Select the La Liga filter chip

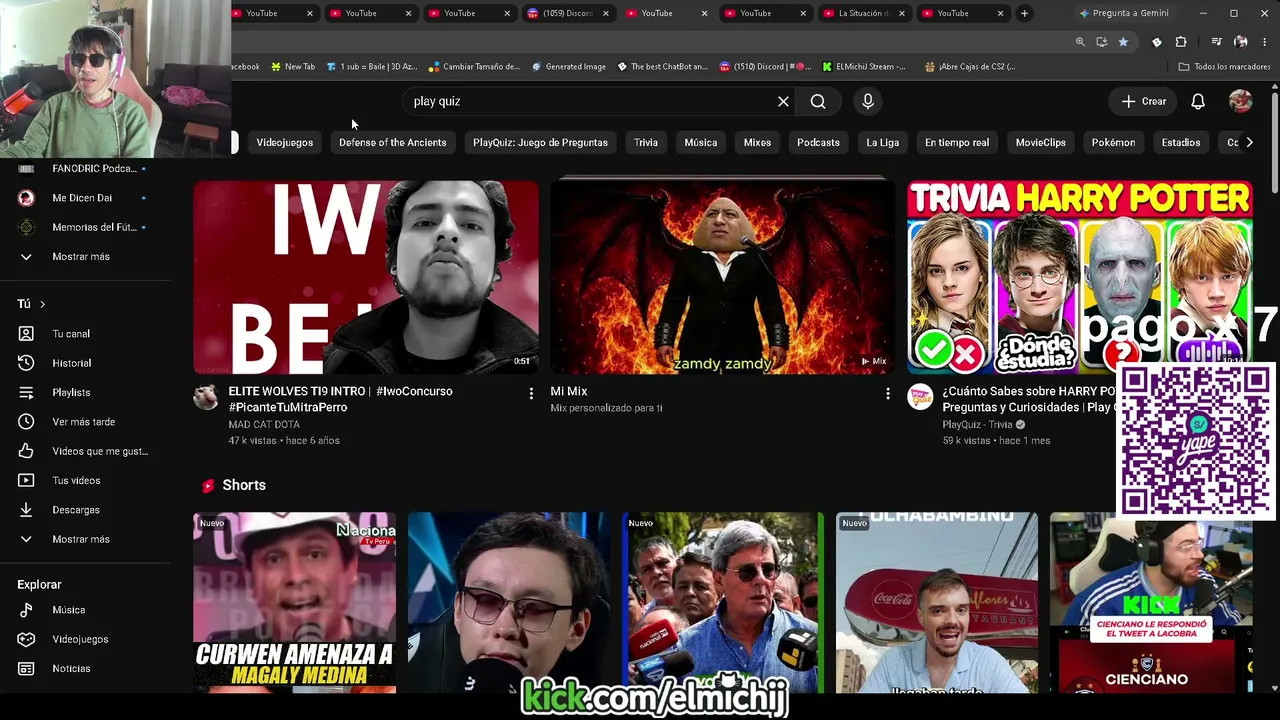point(882,142)
